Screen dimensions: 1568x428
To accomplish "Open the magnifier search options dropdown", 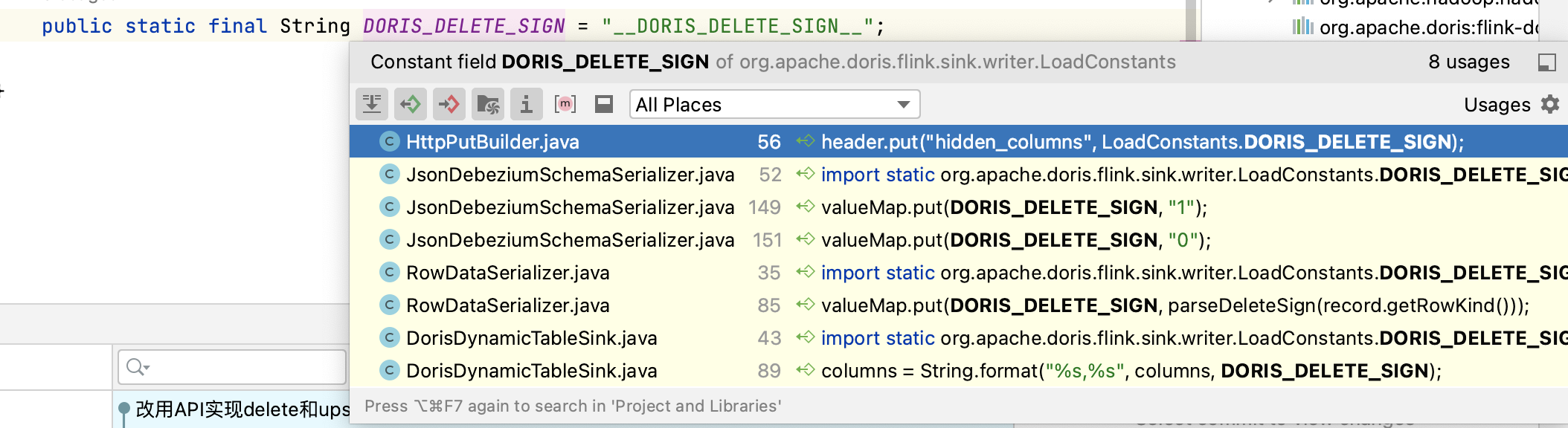I will tap(138, 367).
